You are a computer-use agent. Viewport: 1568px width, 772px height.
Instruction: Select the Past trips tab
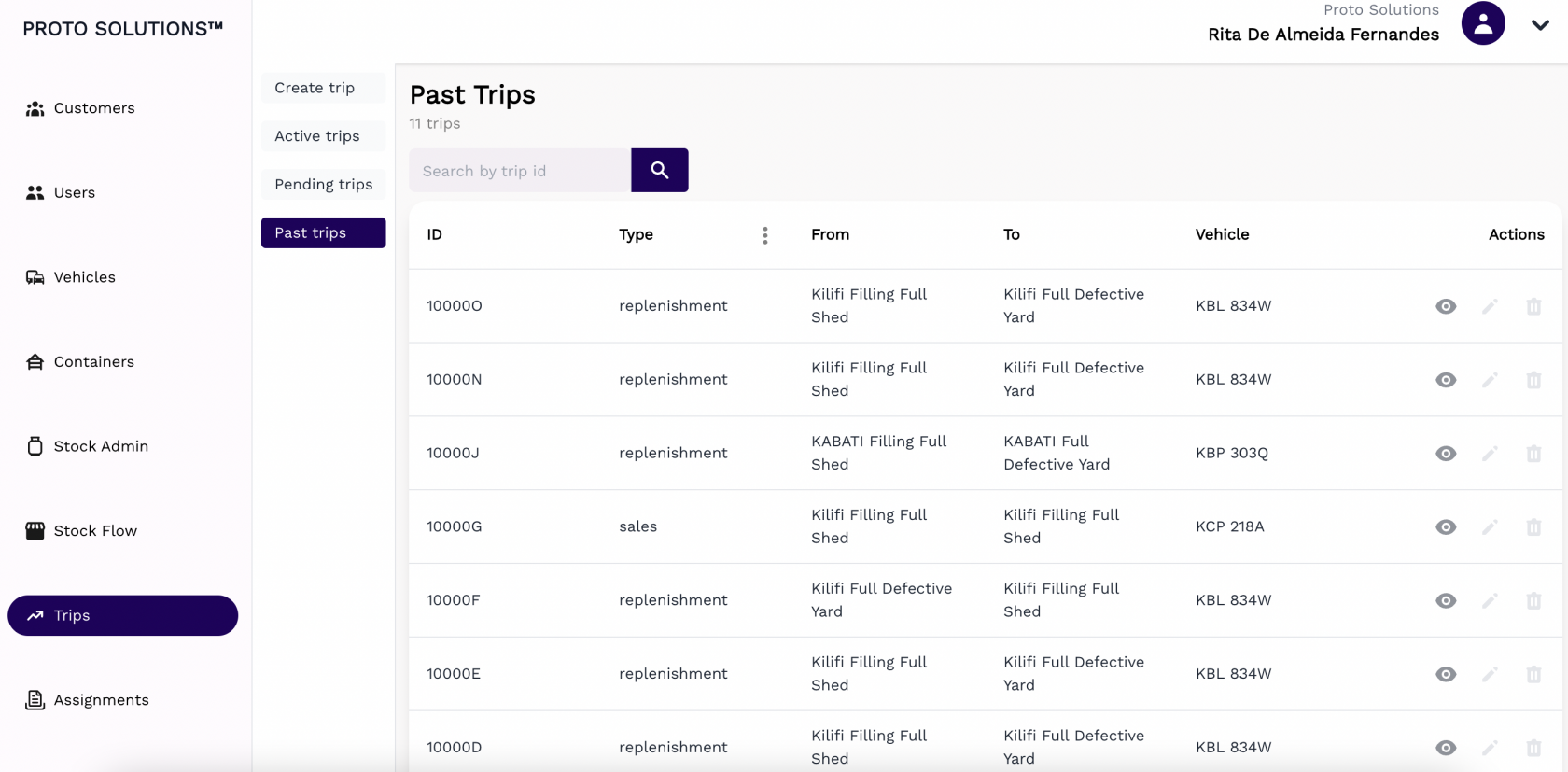tap(323, 232)
